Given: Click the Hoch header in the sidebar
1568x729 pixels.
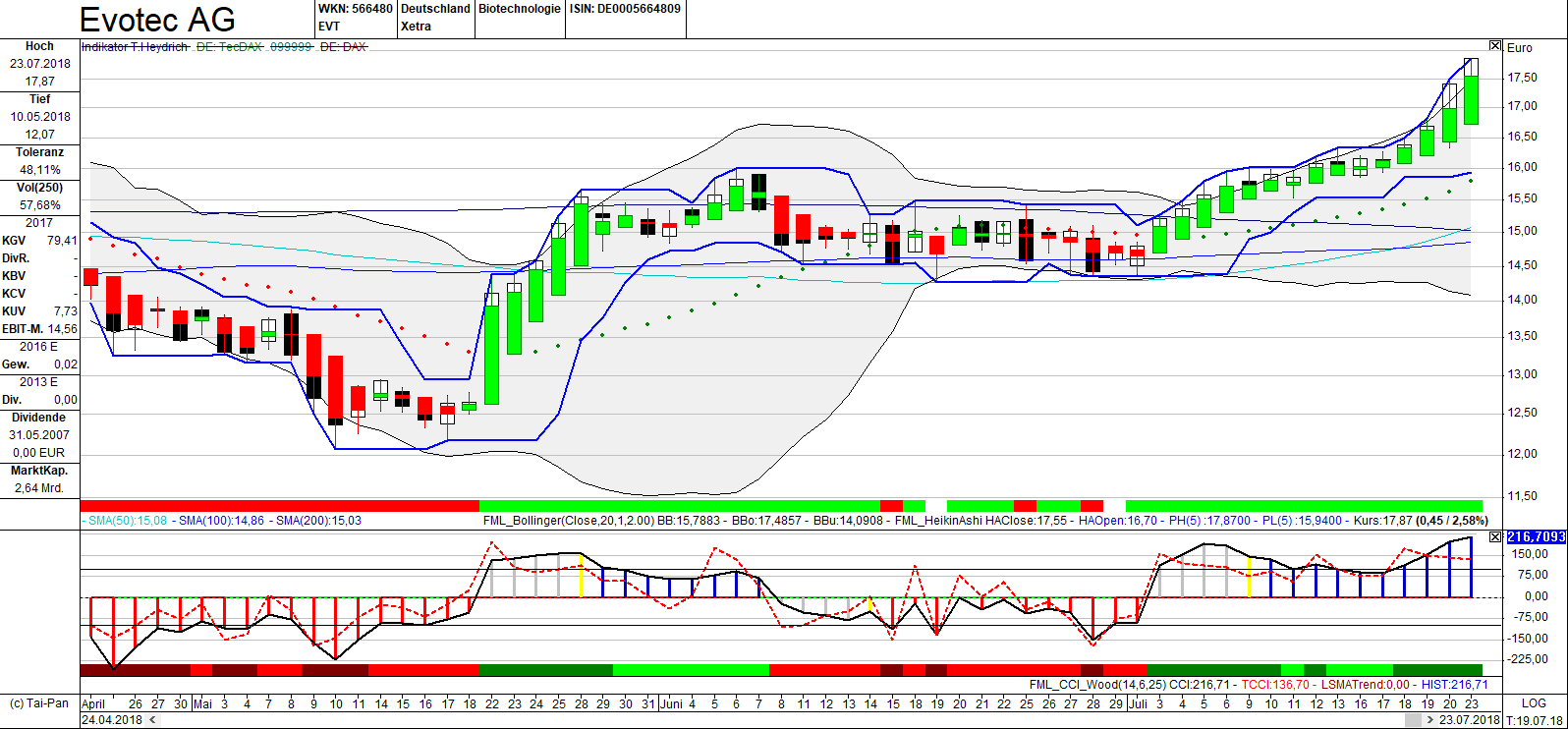Looking at the screenshot, I should 39,46.
